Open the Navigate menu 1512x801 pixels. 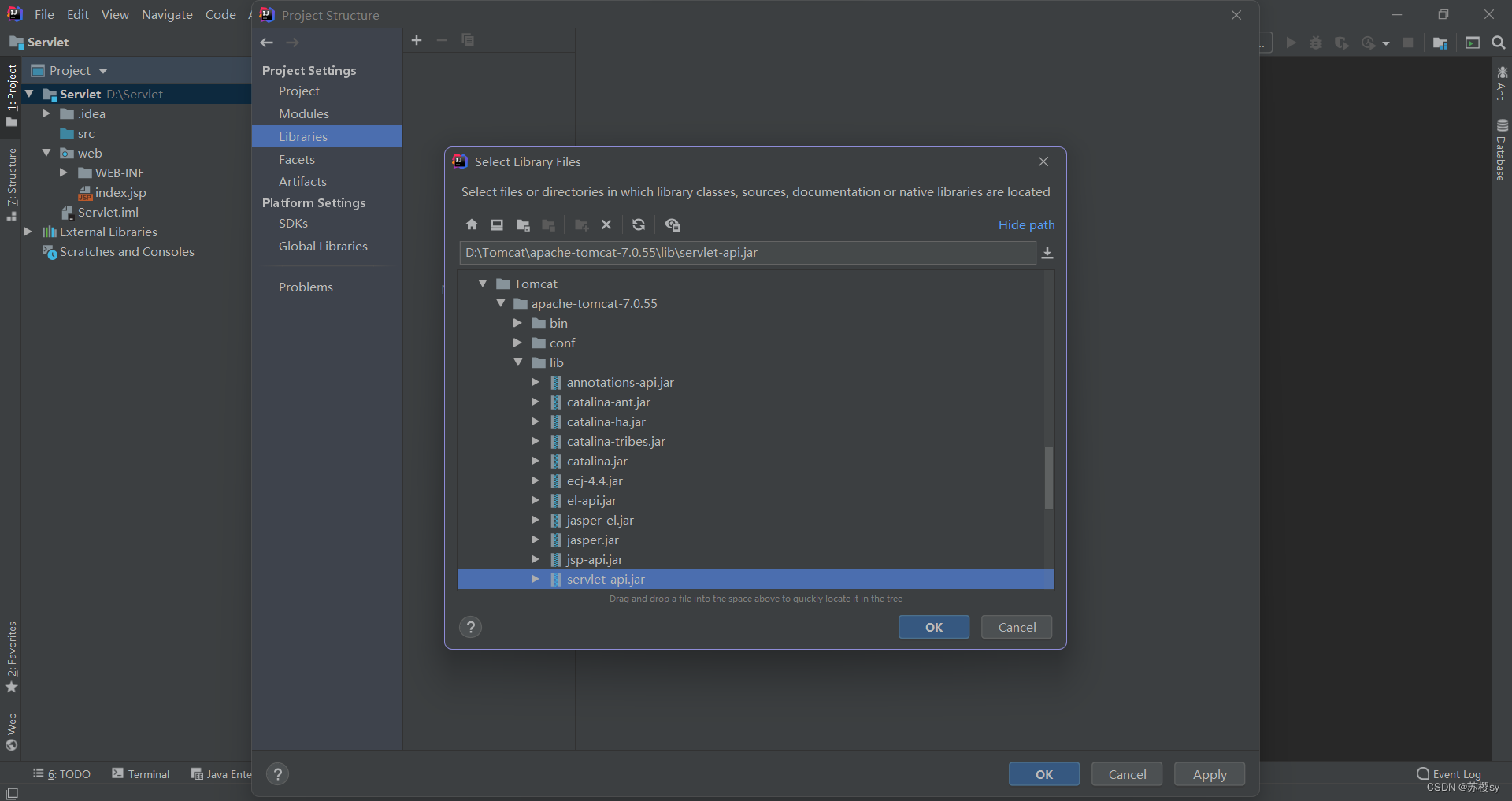tap(167, 15)
